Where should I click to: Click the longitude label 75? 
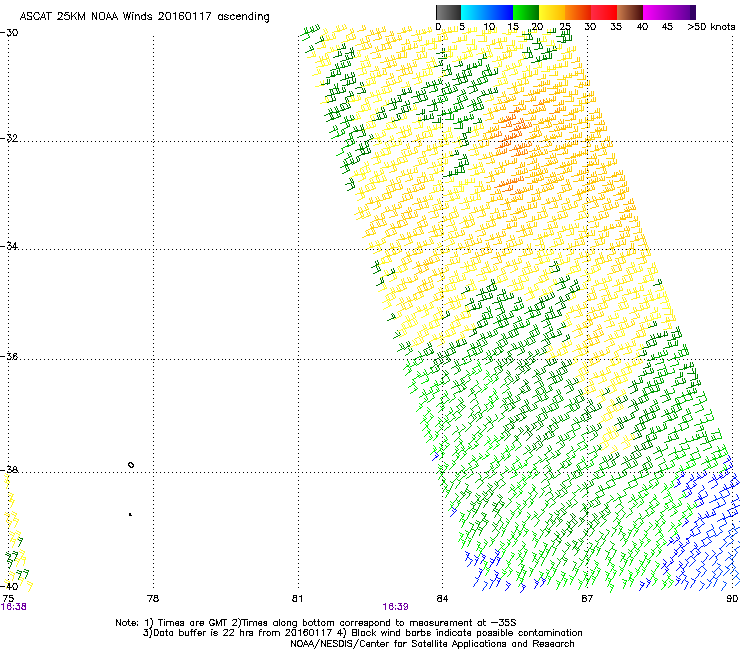[x=8, y=598]
